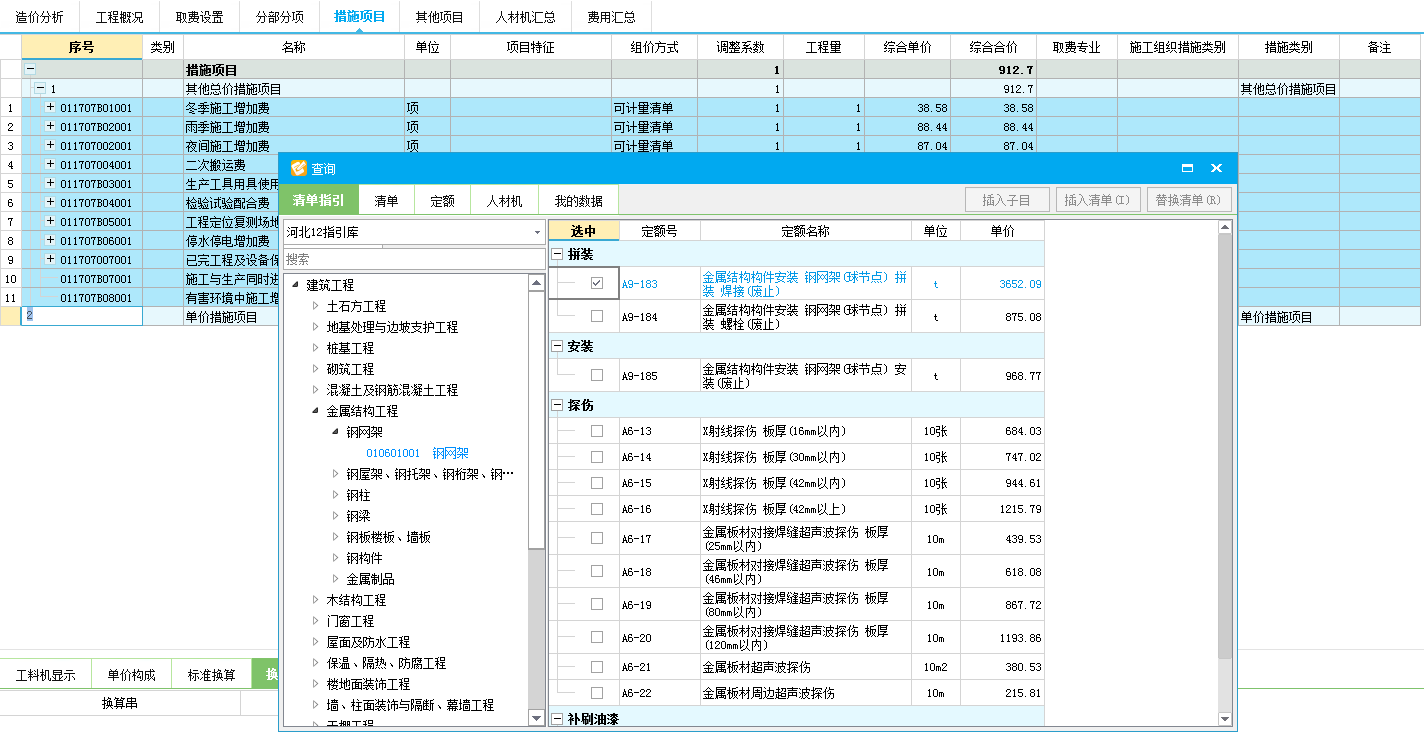Image resolution: width=1424 pixels, height=735 pixels.
Task: Select the 定额 tab in query dialog
Action: tap(442, 201)
